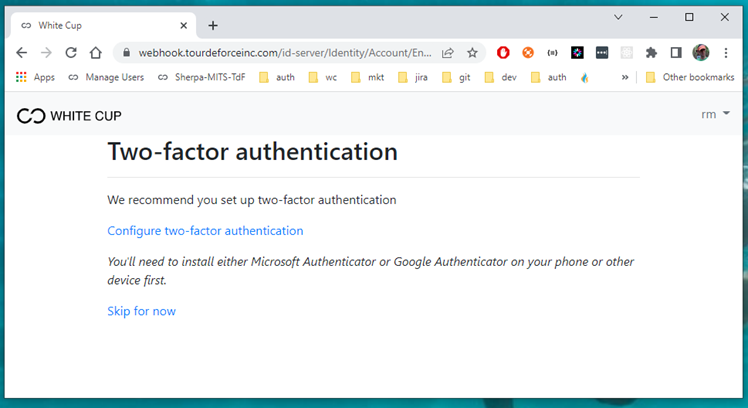Open the Apps bookmark shortcut
The image size is (748, 408).
click(36, 77)
